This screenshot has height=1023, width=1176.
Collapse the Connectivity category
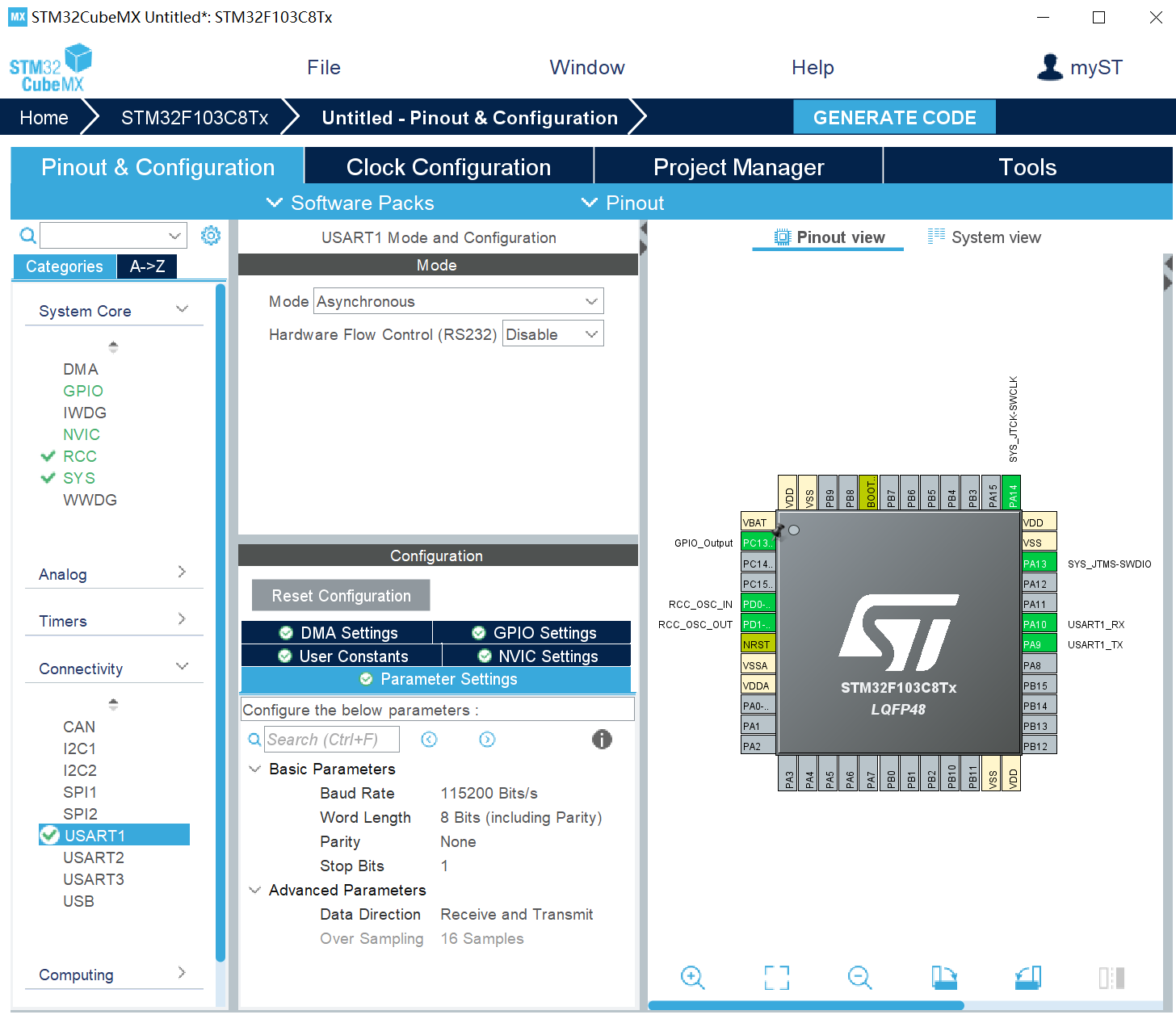(183, 667)
